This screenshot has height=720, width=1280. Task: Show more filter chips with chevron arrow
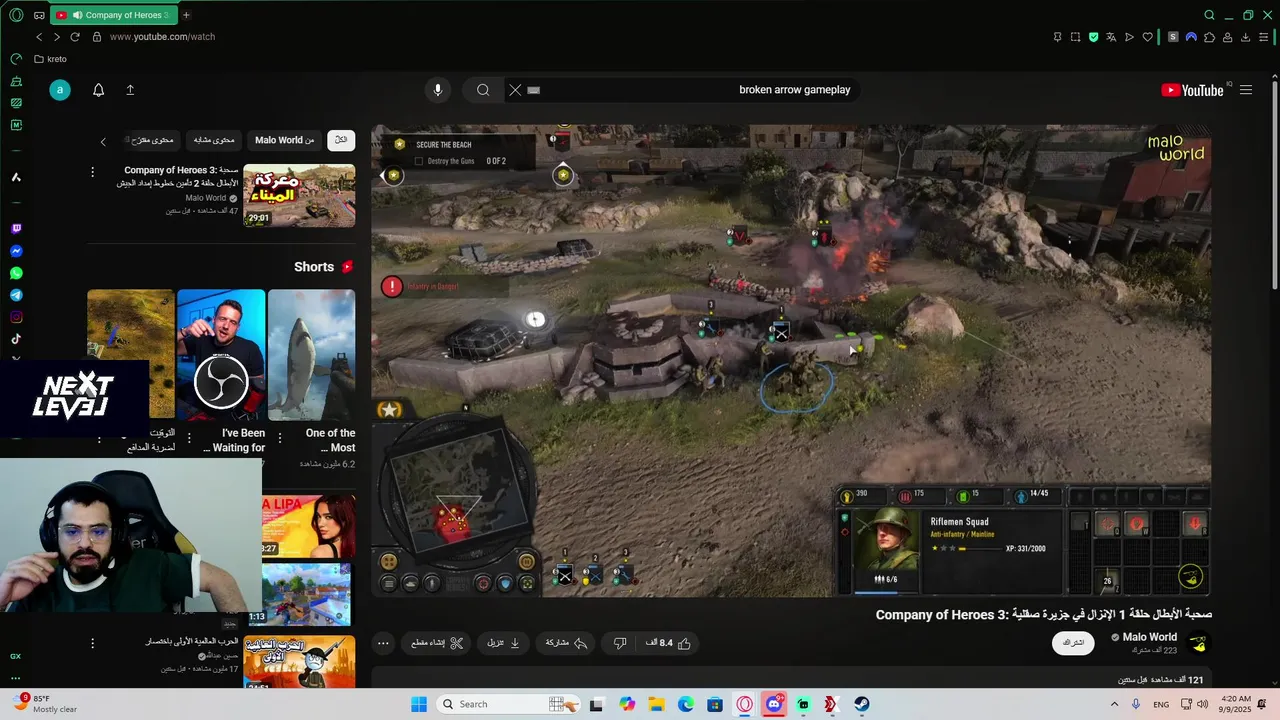pos(103,141)
